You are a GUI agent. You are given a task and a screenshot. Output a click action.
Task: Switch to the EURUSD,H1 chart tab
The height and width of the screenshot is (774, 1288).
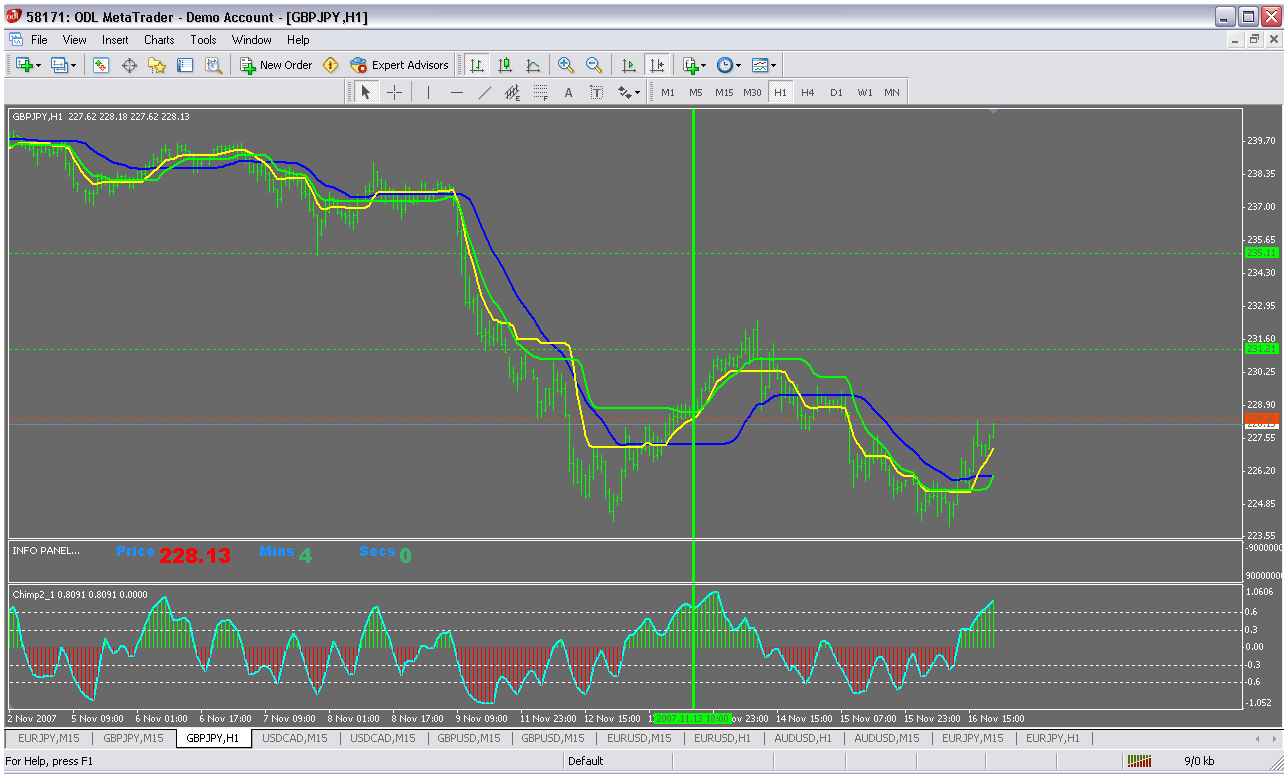click(723, 738)
